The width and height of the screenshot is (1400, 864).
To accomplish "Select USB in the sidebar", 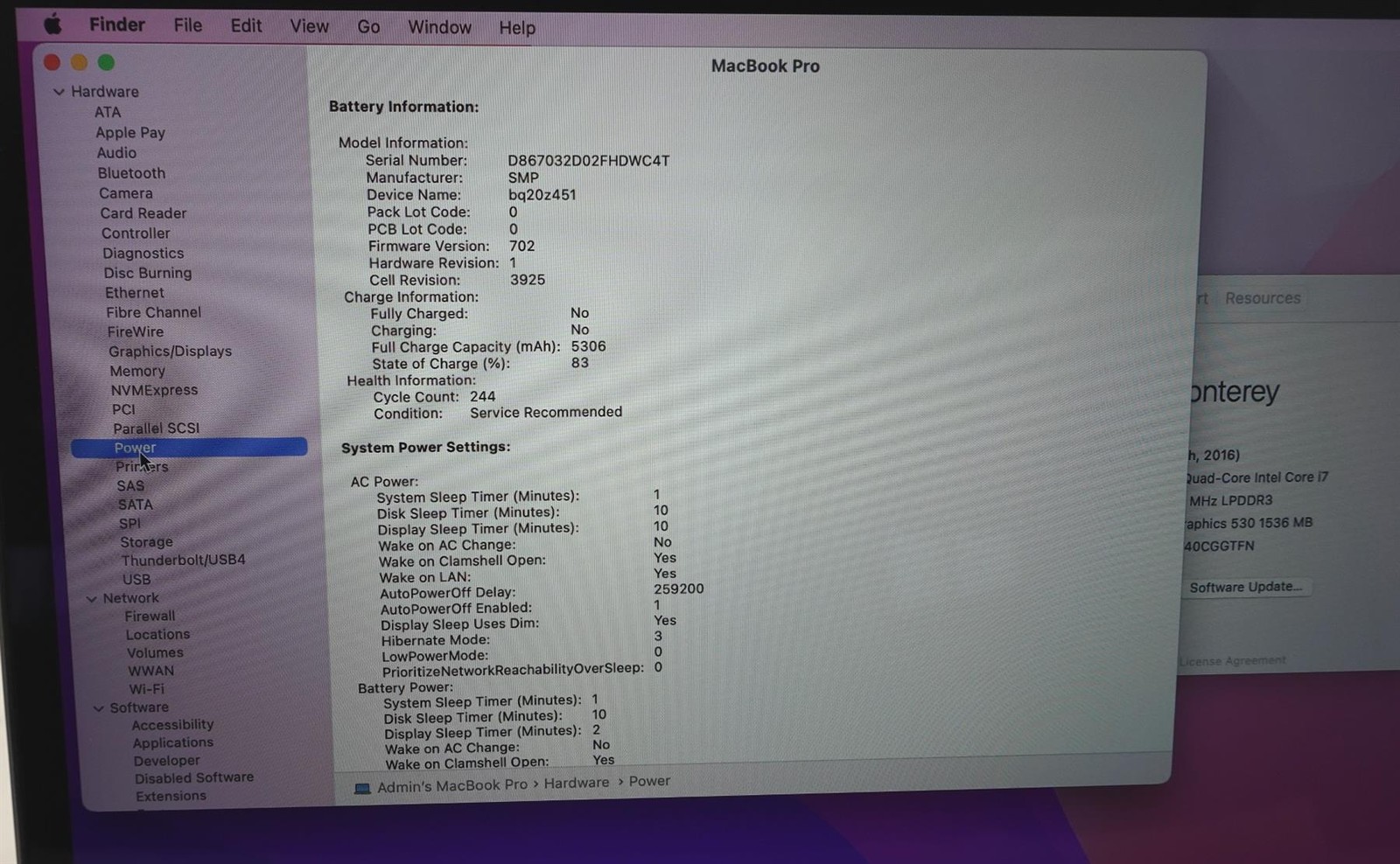I will click(136, 580).
